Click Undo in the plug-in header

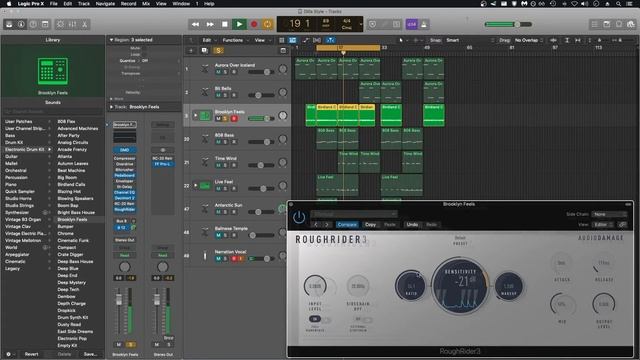[x=412, y=224]
